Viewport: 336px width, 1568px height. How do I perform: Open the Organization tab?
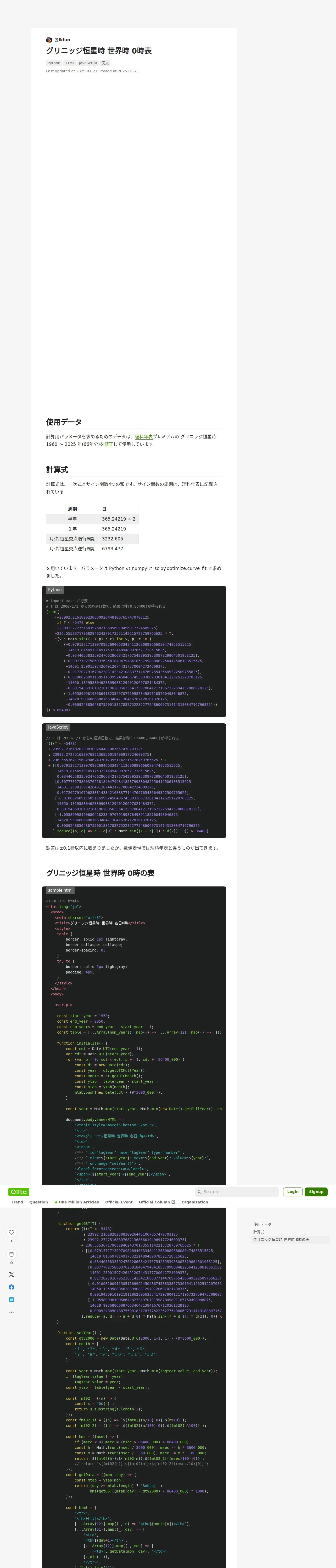194,1202
